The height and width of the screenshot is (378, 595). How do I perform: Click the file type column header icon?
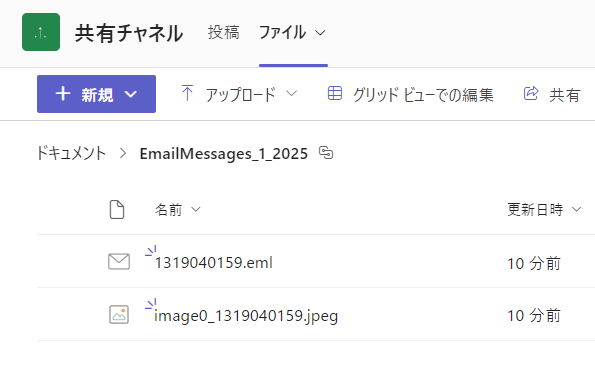[x=117, y=209]
